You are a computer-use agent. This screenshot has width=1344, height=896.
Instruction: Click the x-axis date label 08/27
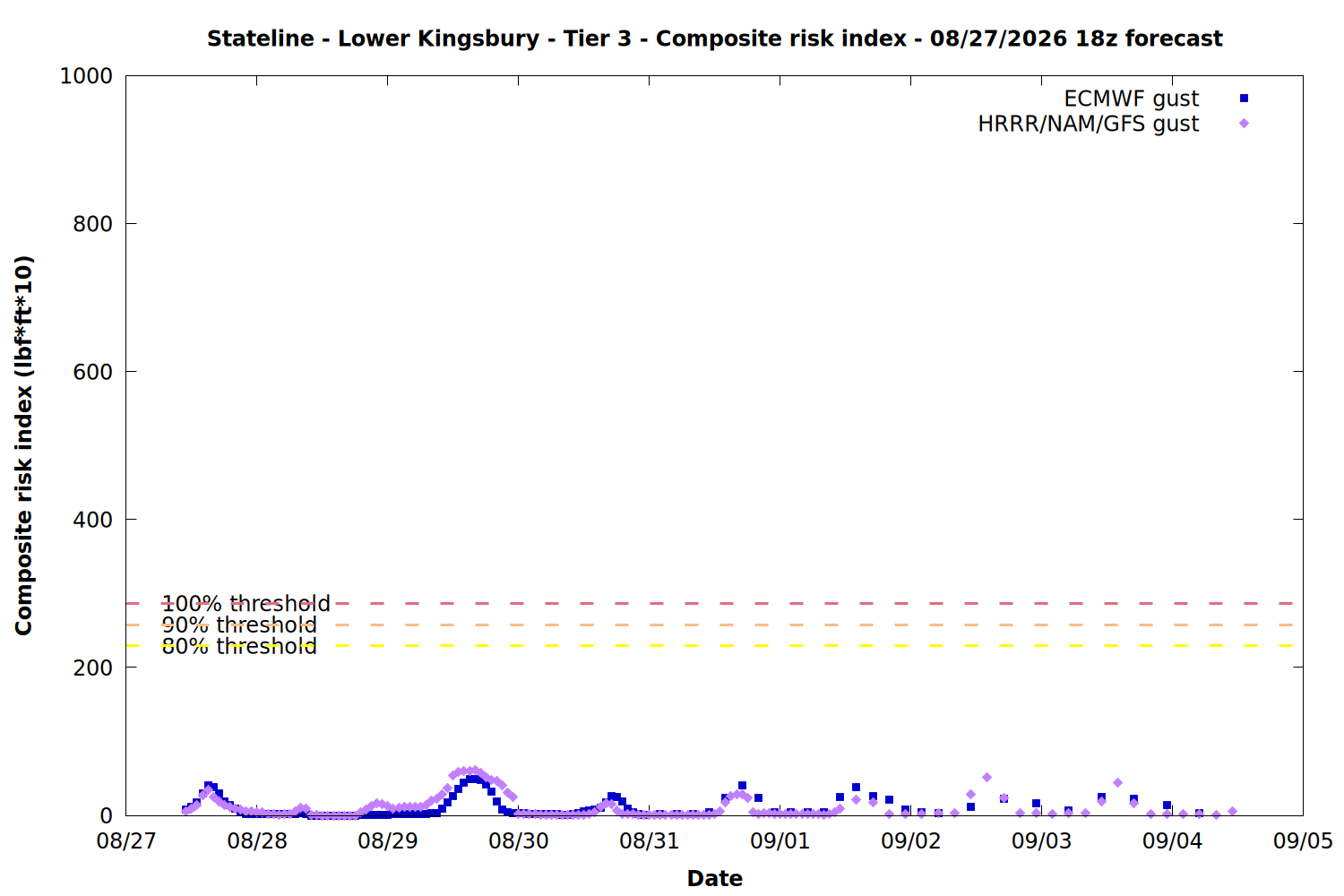click(126, 841)
